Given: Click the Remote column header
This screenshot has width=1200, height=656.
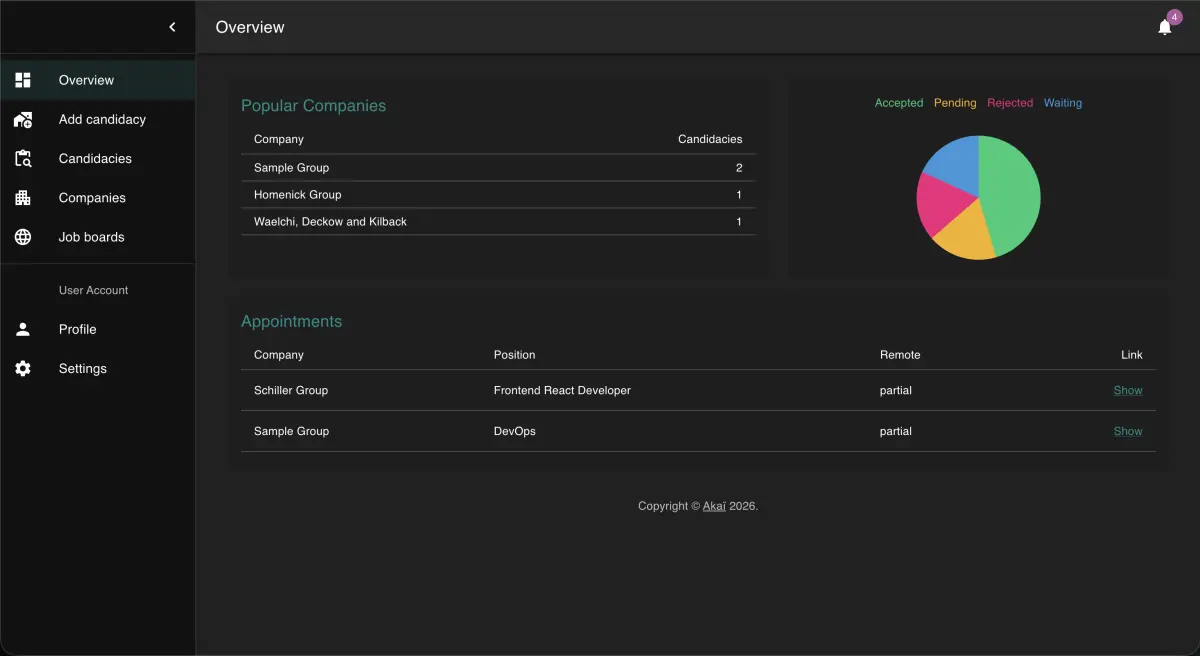Looking at the screenshot, I should pos(900,355).
